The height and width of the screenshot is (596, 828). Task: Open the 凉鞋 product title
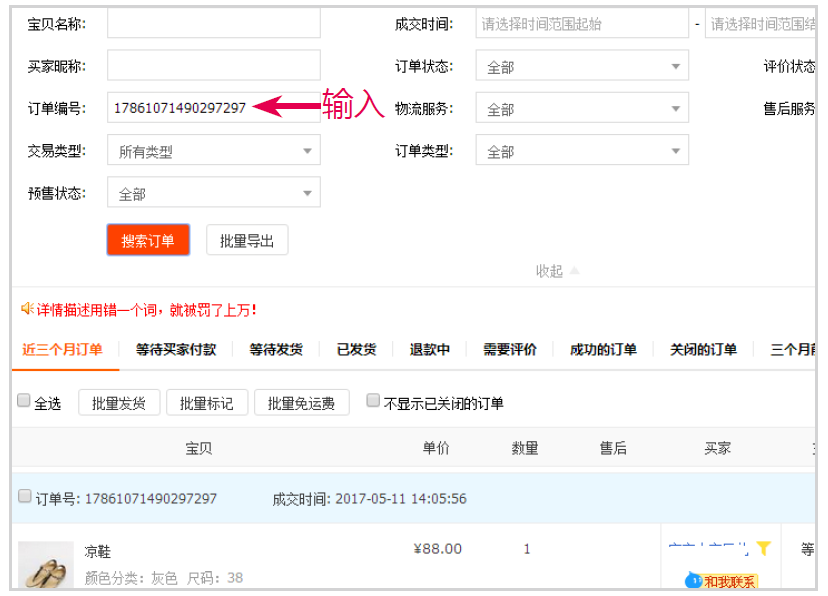coord(98,552)
